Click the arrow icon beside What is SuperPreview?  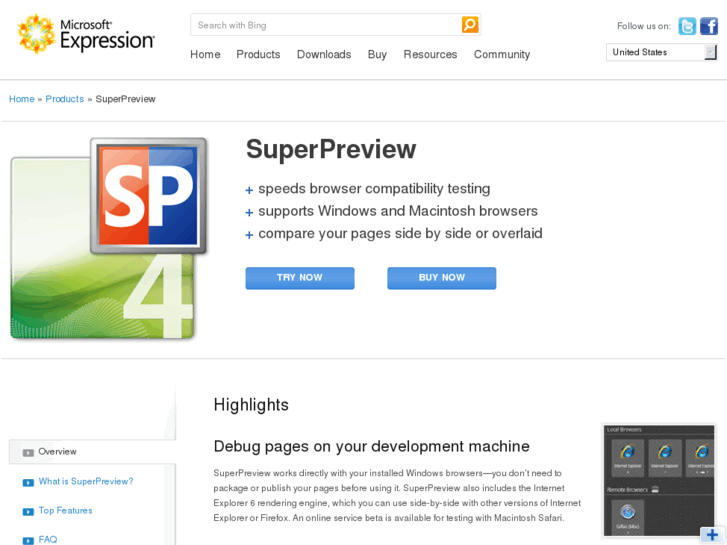(28, 483)
